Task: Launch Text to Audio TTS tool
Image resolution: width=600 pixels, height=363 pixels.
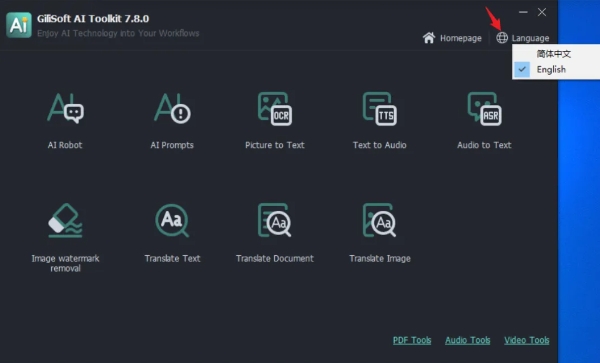Action: click(x=380, y=120)
